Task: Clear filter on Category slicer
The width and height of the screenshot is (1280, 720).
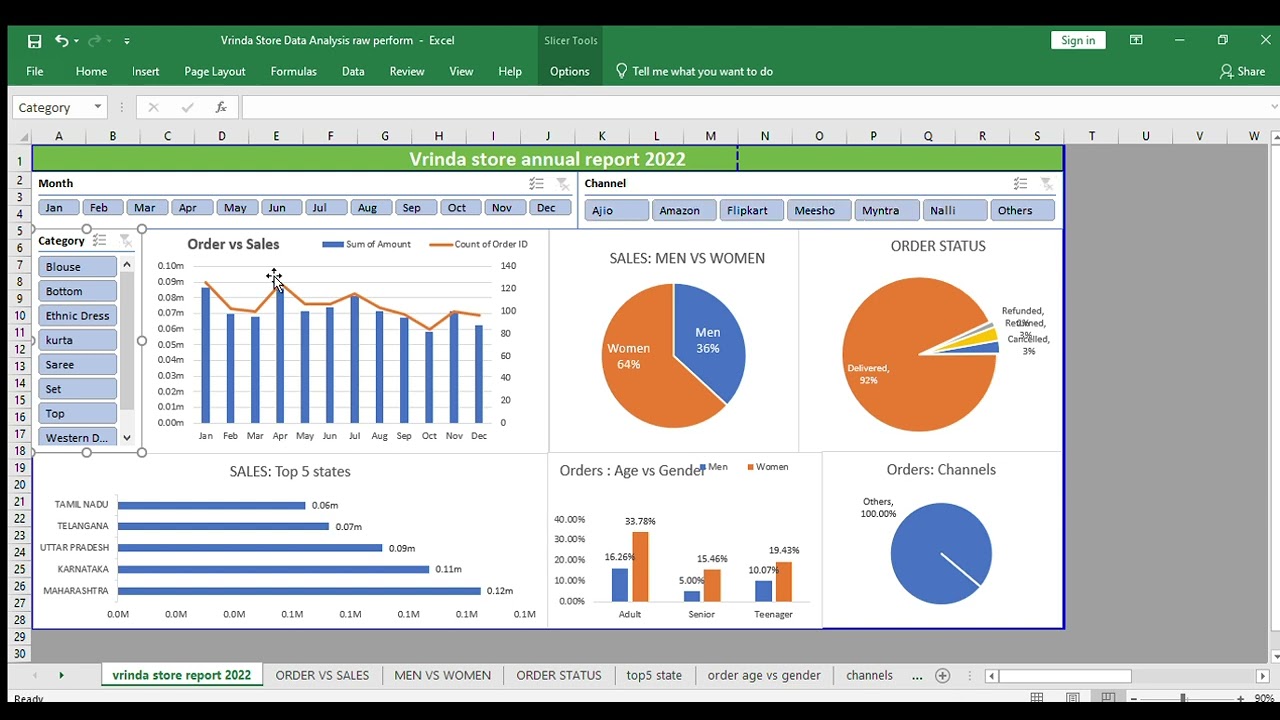Action: [125, 240]
